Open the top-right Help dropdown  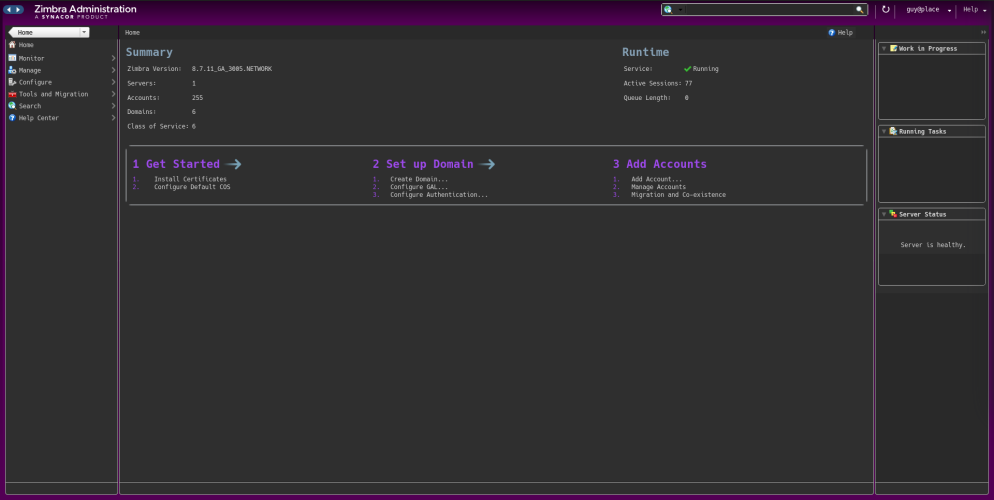coord(975,10)
